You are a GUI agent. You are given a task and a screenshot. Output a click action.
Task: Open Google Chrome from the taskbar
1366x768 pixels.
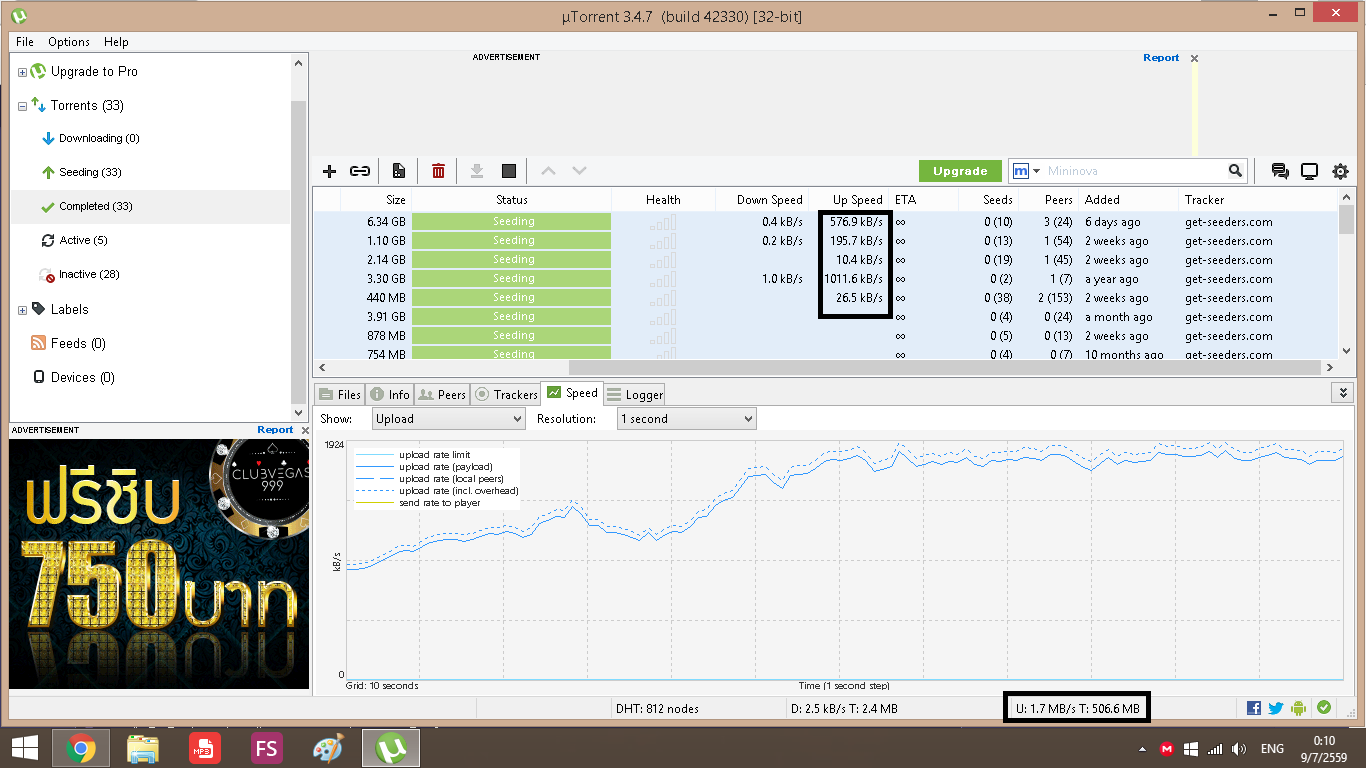click(x=81, y=748)
